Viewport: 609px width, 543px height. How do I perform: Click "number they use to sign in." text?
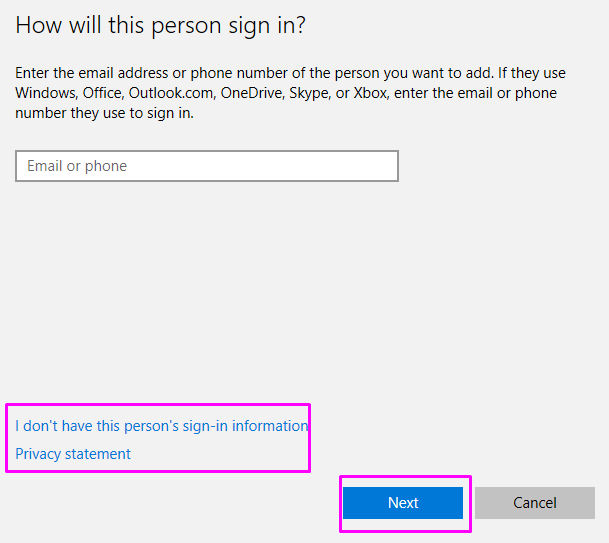pyautogui.click(x=104, y=114)
